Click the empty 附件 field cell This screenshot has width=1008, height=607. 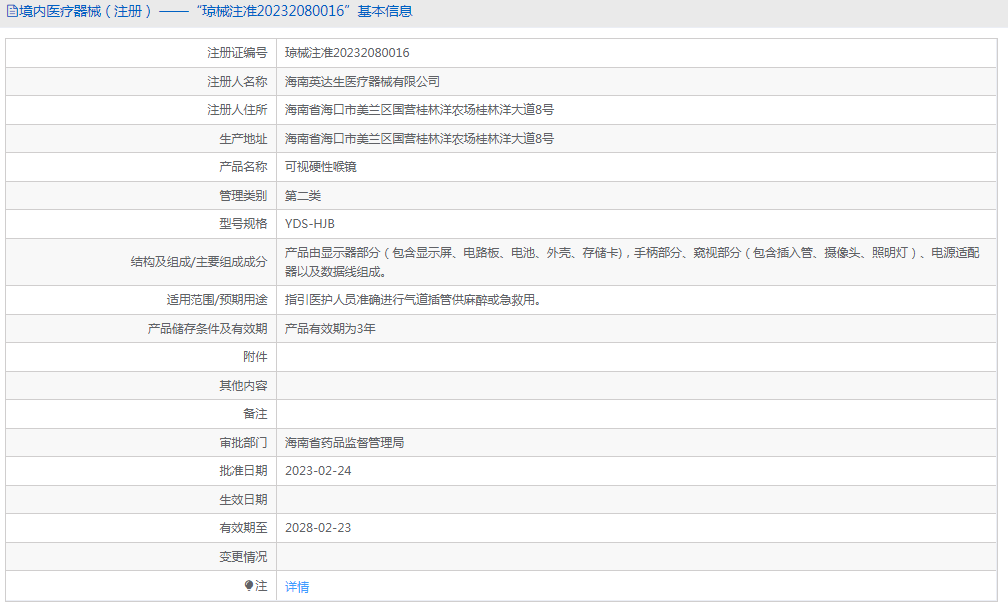pos(636,357)
